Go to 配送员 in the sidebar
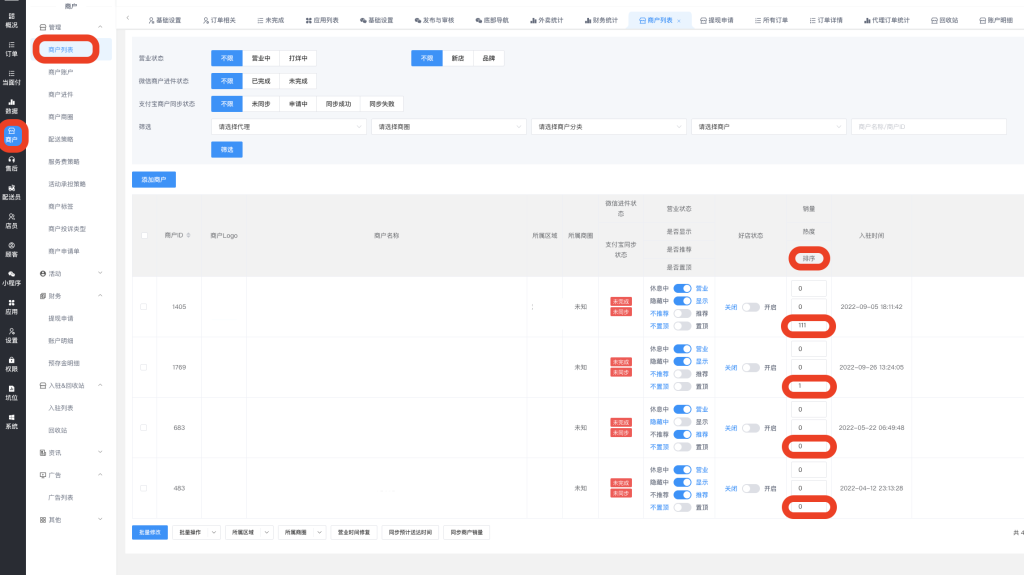The height and width of the screenshot is (575, 1024). click(x=11, y=192)
